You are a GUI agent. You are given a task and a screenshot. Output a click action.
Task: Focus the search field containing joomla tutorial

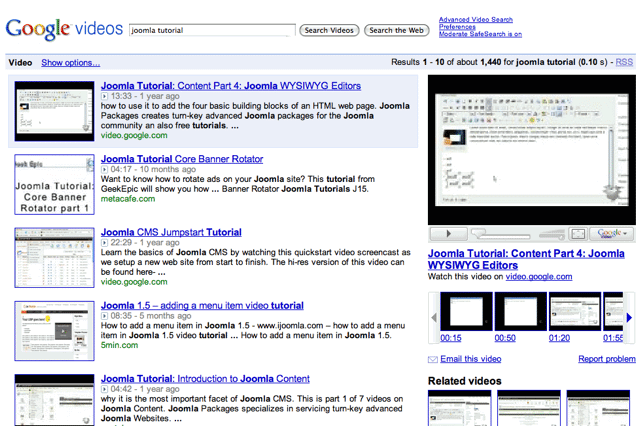[x=212, y=30]
